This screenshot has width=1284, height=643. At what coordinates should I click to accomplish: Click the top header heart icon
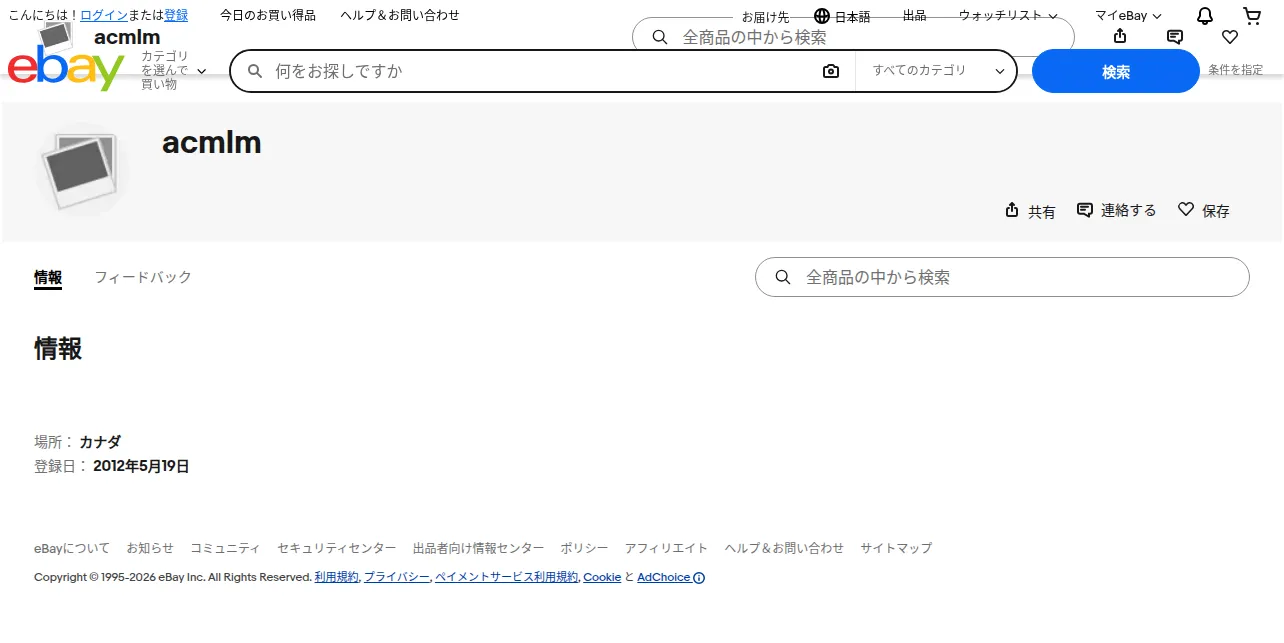pos(1230,37)
